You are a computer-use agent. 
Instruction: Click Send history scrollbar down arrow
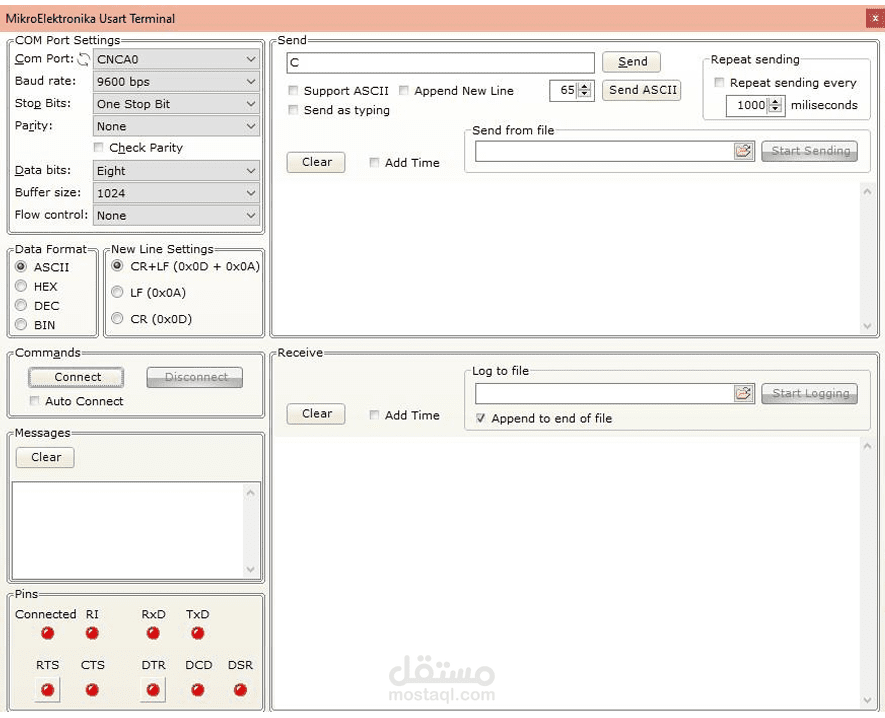867,326
